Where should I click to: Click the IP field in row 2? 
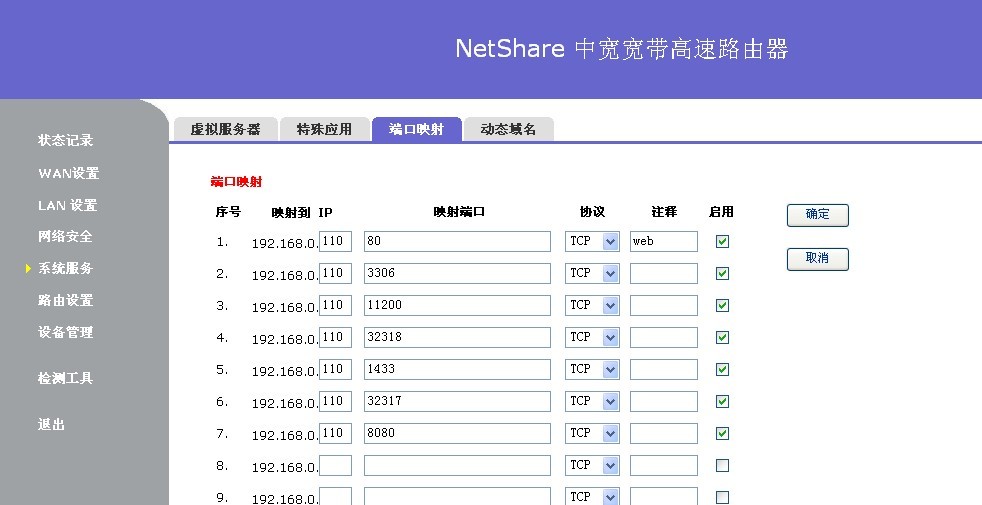[x=335, y=273]
